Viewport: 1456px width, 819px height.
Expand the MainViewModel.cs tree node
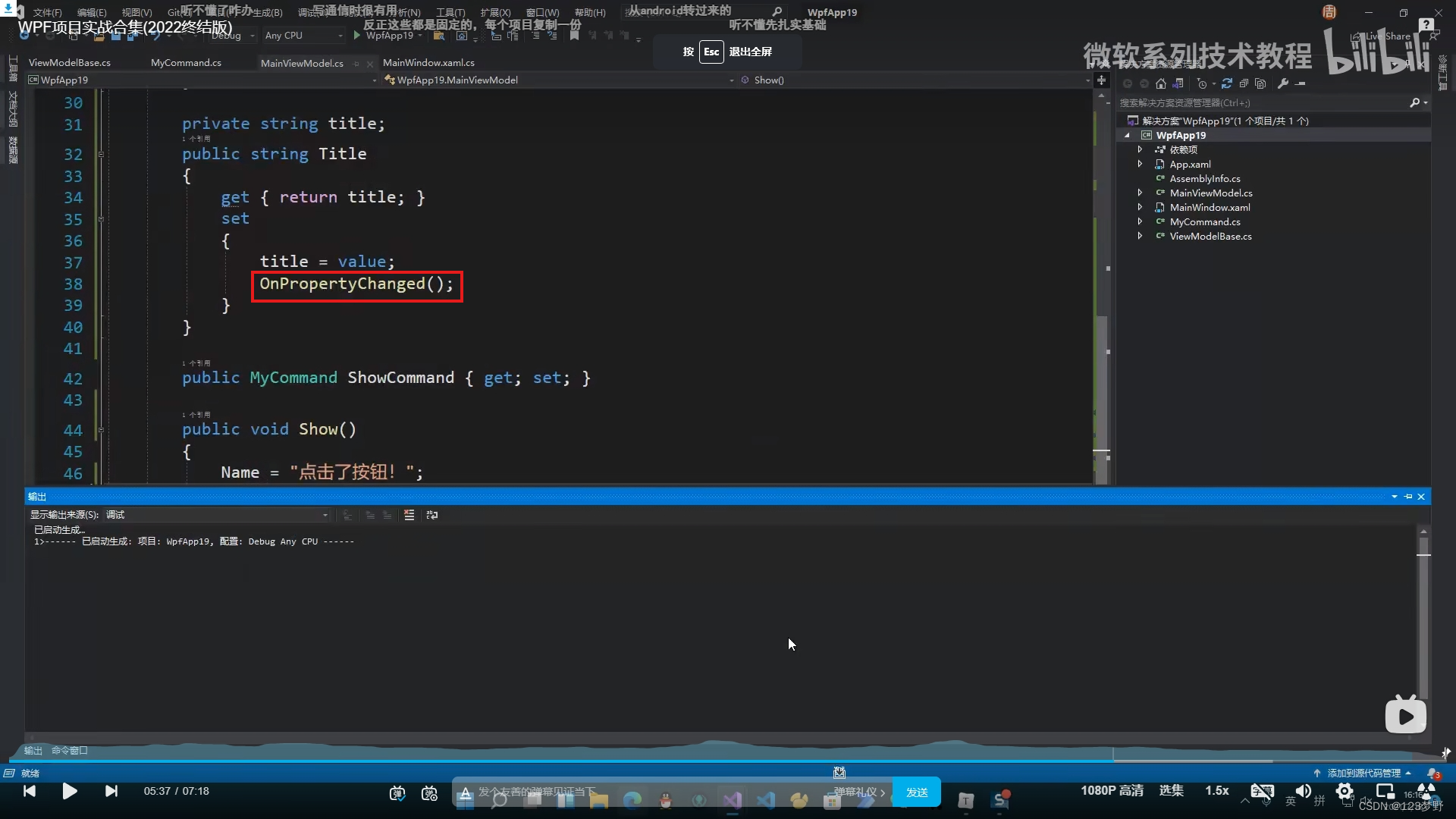(x=1139, y=193)
